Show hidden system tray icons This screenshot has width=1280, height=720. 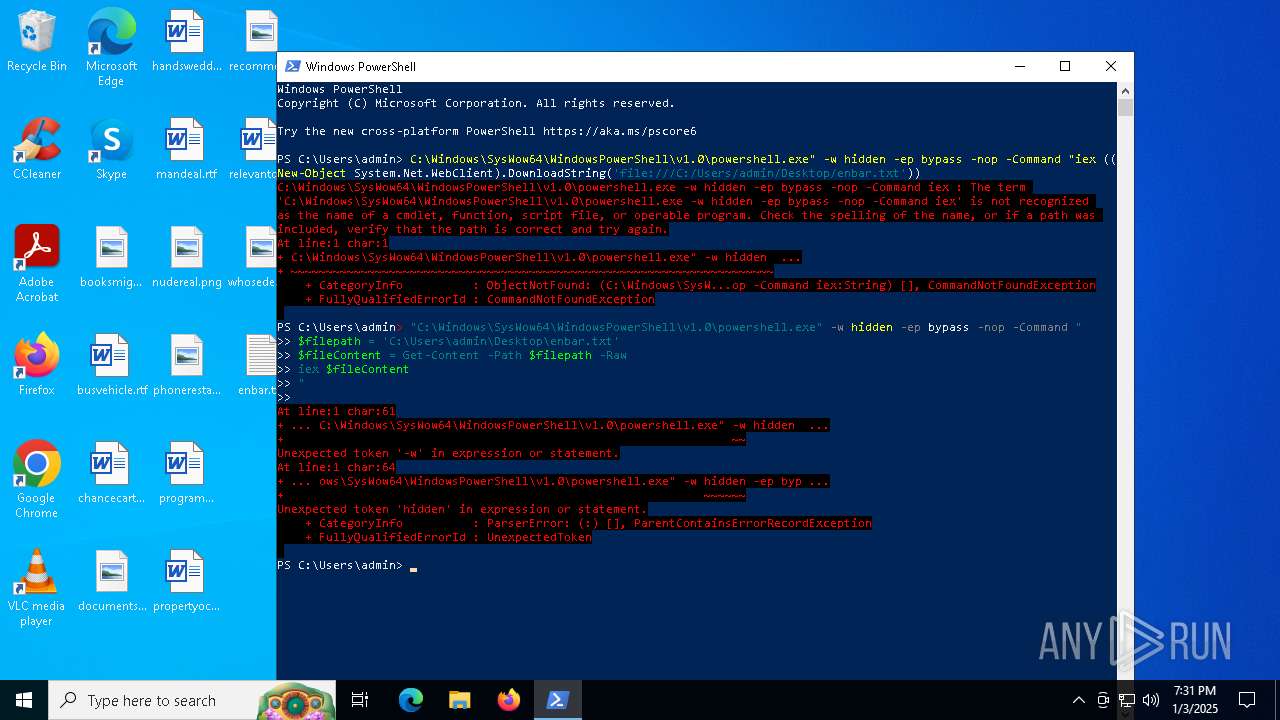(1078, 700)
